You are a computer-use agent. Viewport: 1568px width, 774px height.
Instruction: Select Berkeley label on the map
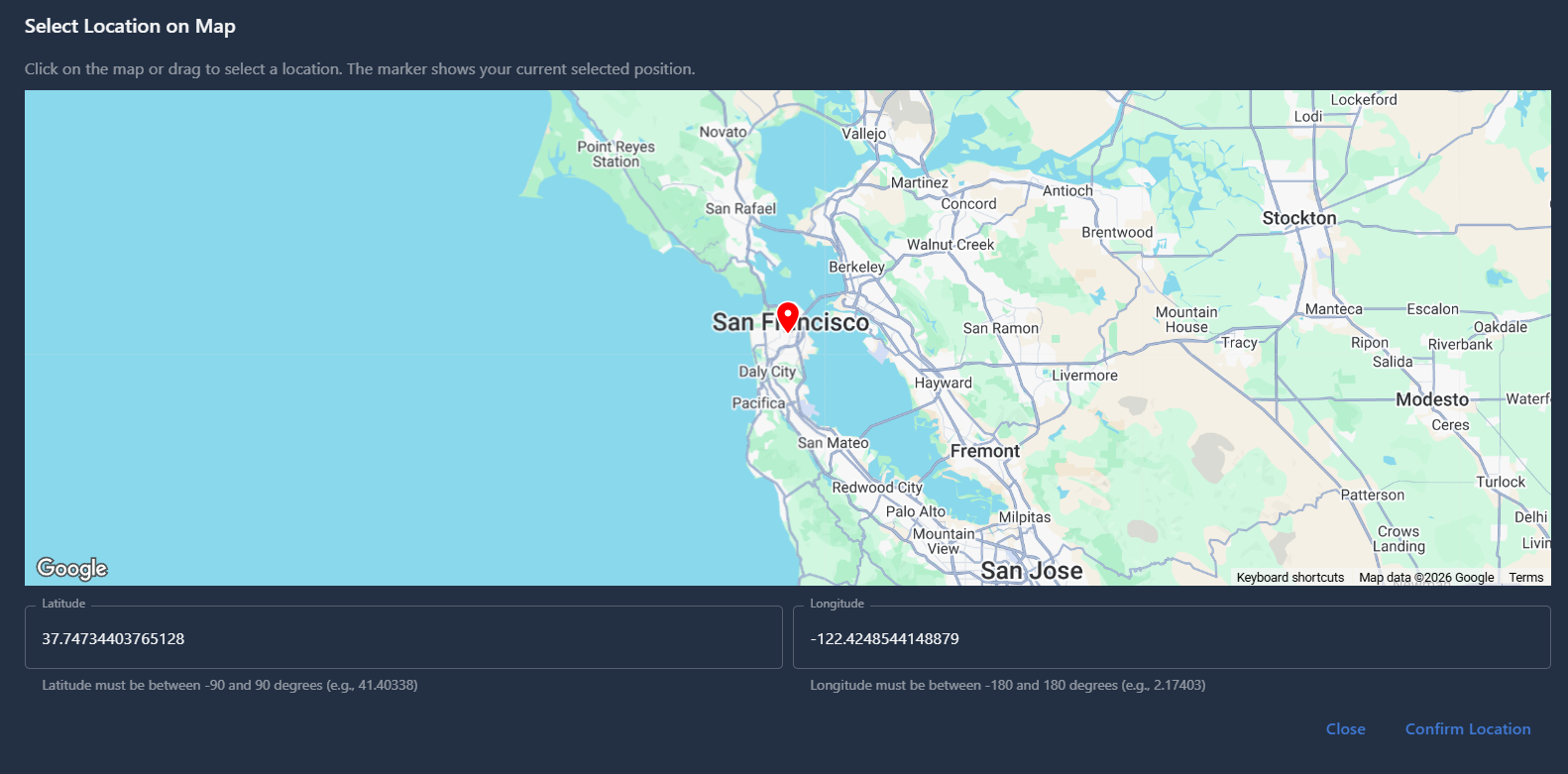pyautogui.click(x=857, y=268)
